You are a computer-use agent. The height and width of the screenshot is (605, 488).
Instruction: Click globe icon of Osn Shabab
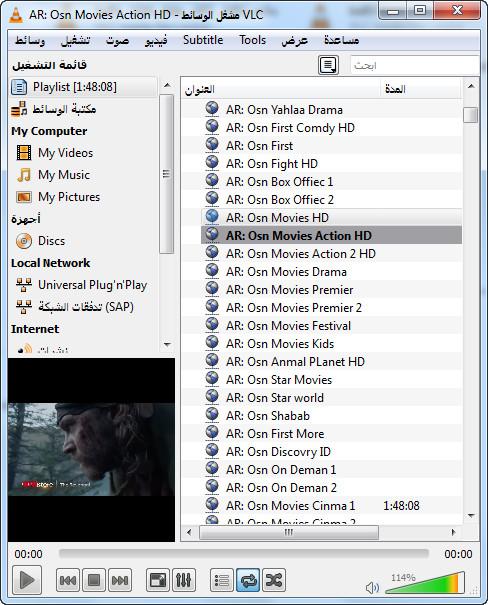(212, 414)
